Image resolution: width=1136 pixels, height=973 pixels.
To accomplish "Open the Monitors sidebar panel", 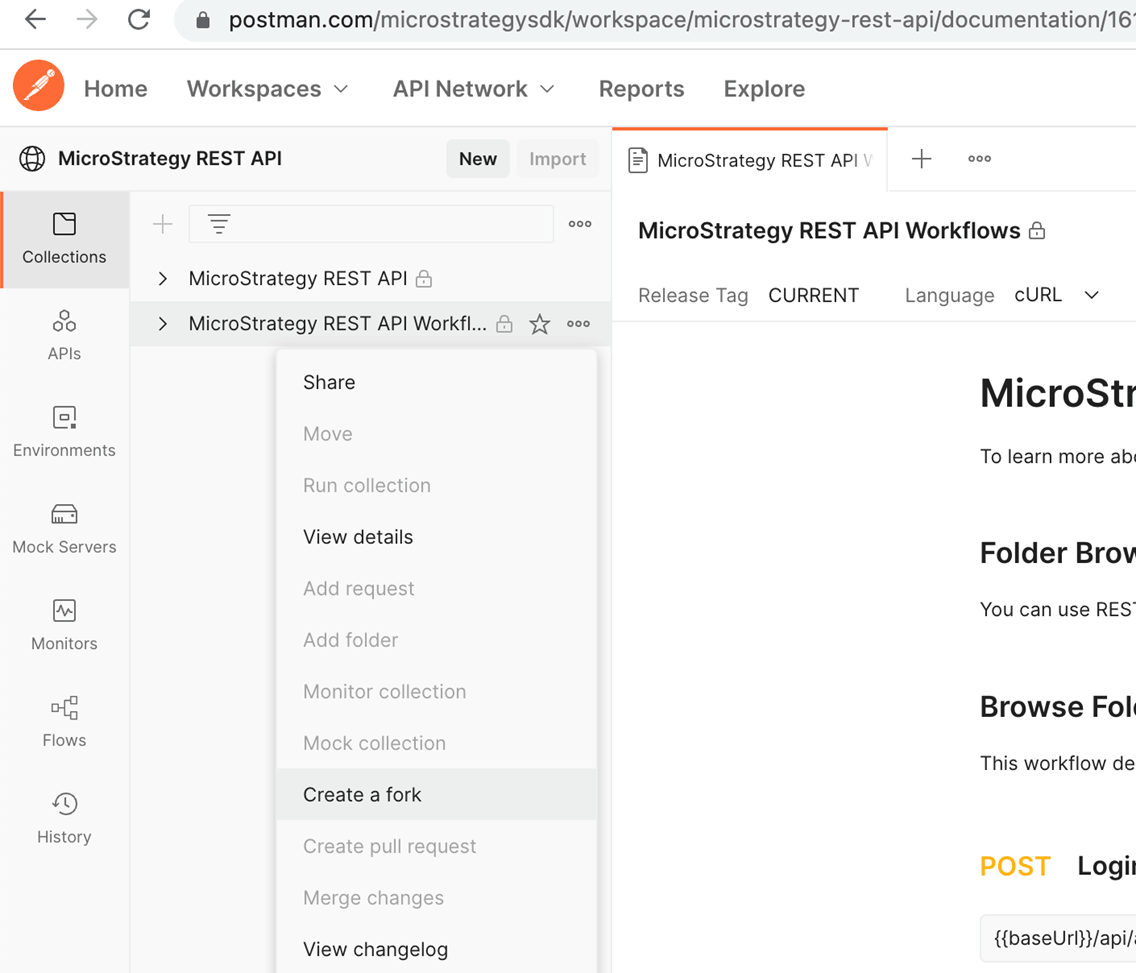I will coord(64,625).
